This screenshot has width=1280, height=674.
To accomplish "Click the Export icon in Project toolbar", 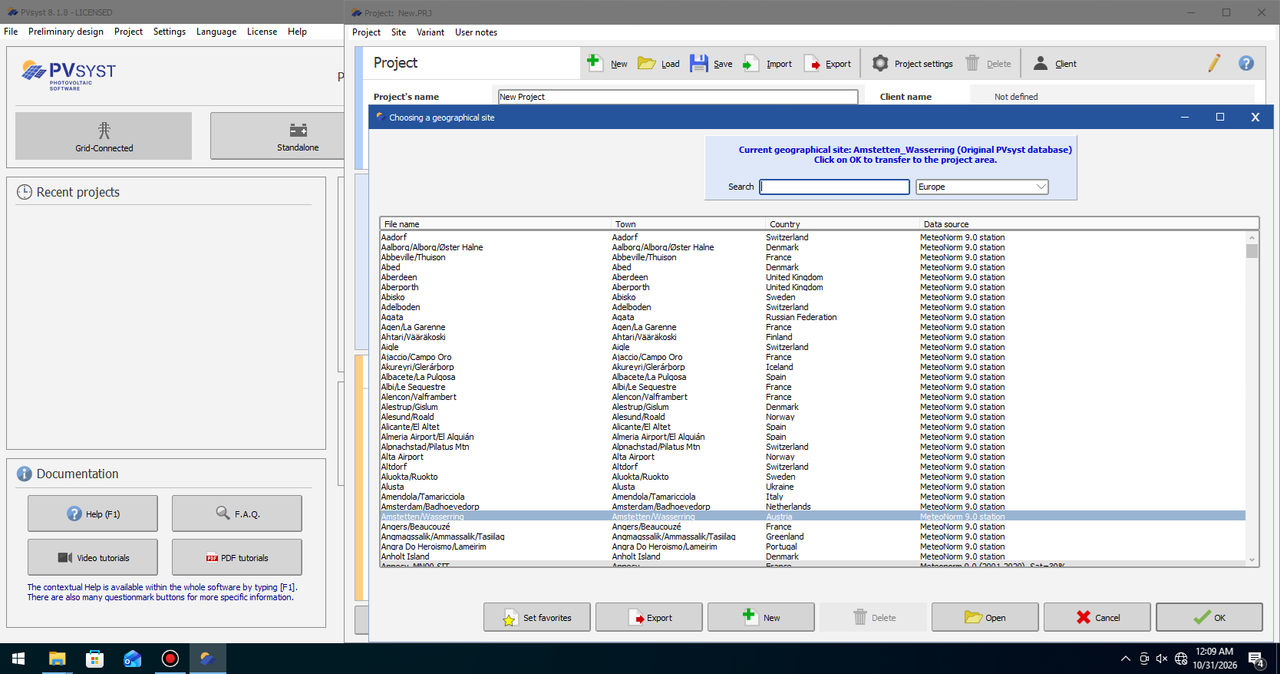I will point(811,63).
